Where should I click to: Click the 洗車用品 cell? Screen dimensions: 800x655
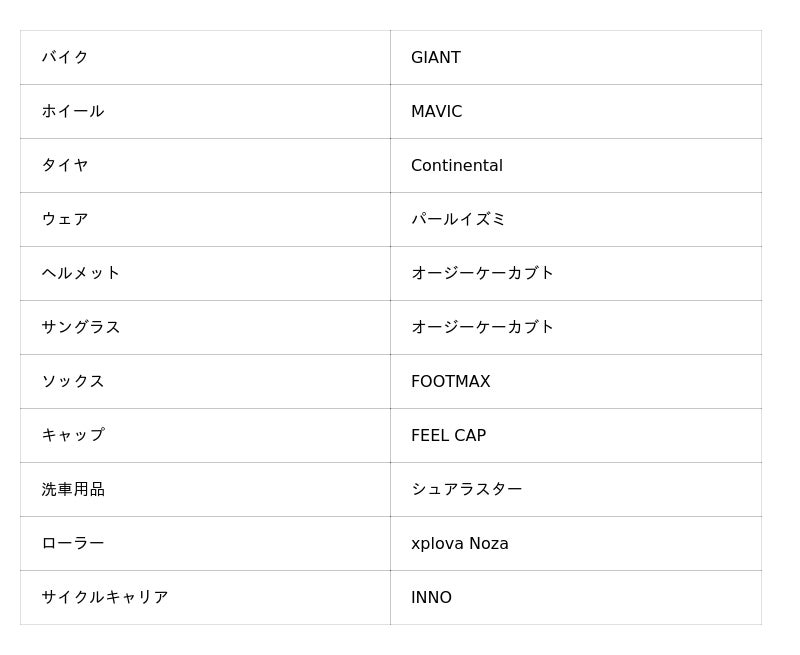73,489
